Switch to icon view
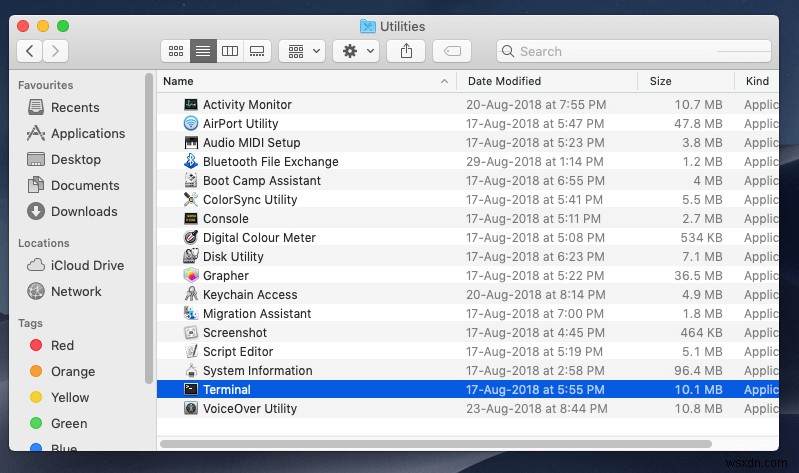 point(176,51)
